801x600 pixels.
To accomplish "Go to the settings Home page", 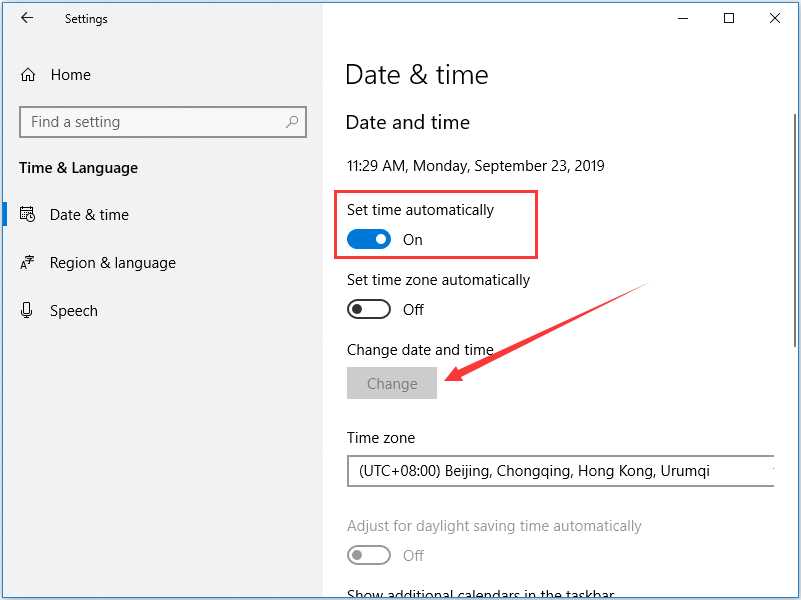I will 70,74.
